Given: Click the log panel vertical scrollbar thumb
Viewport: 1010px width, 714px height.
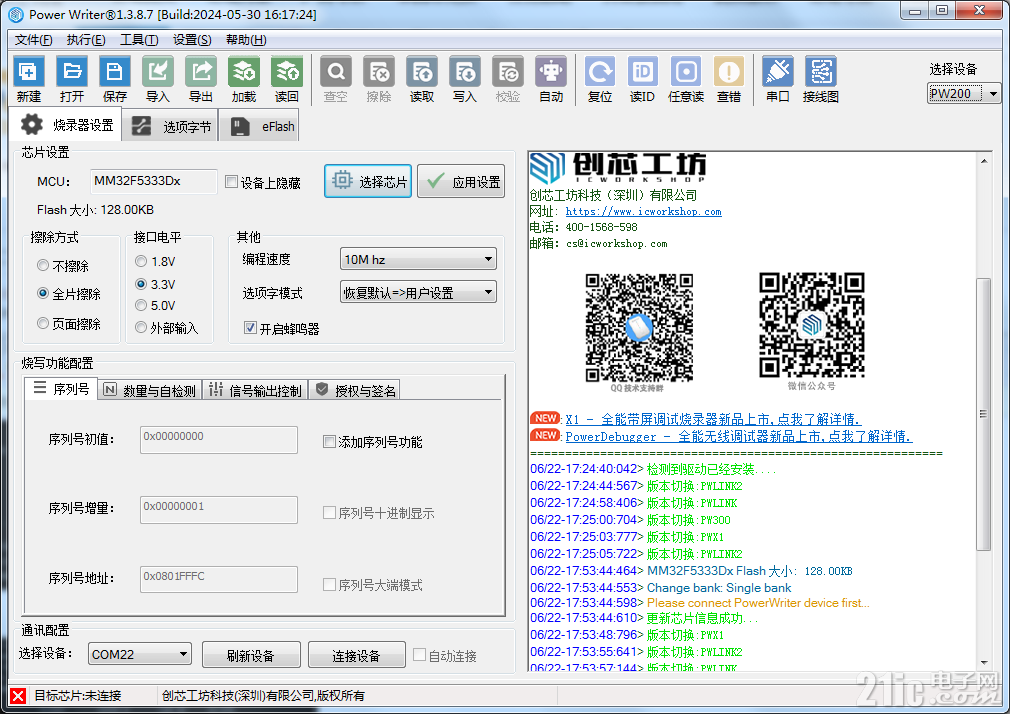Looking at the screenshot, I should tap(983, 414).
